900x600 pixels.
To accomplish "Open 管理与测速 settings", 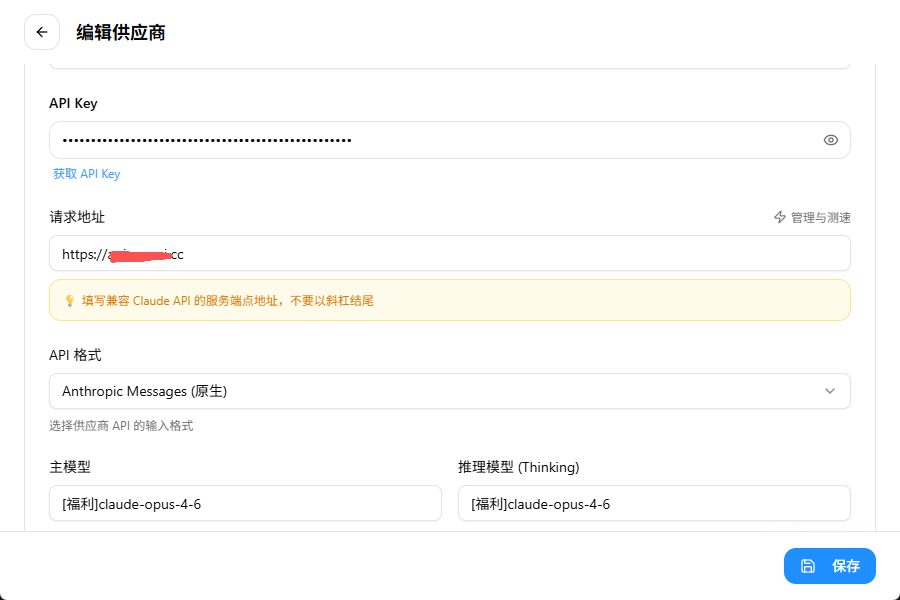I will point(810,216).
